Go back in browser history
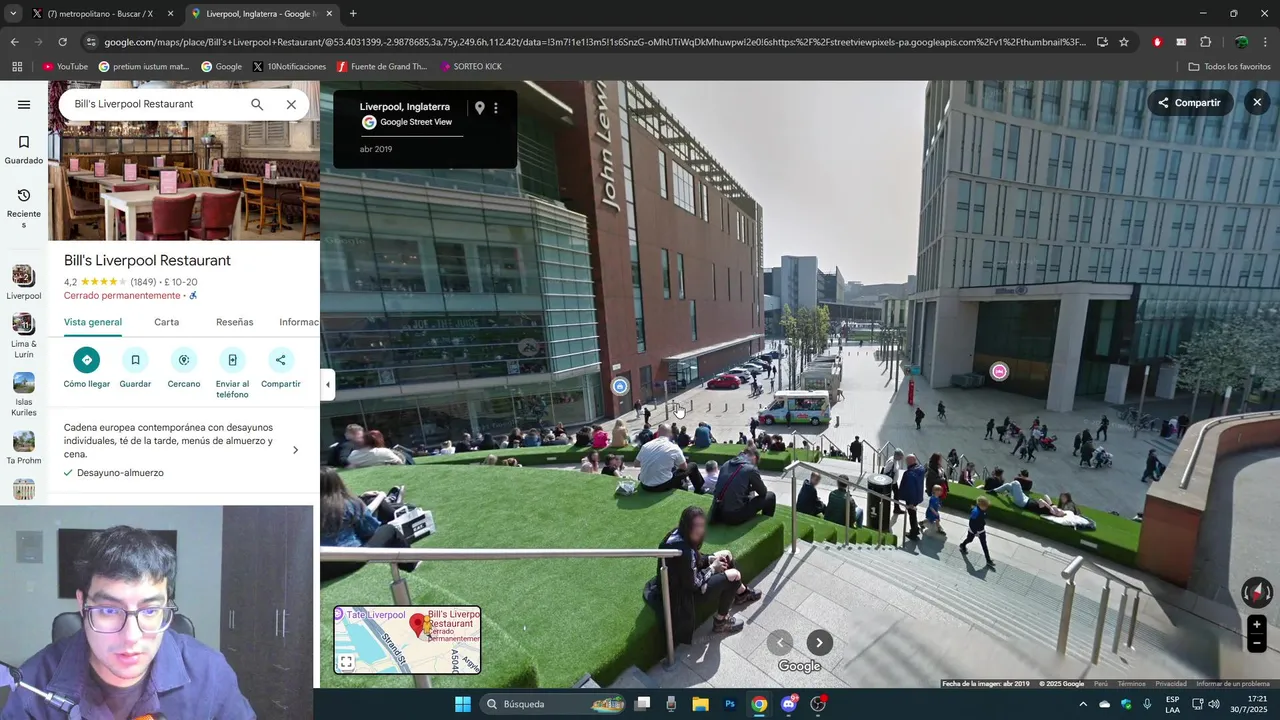 (x=14, y=42)
